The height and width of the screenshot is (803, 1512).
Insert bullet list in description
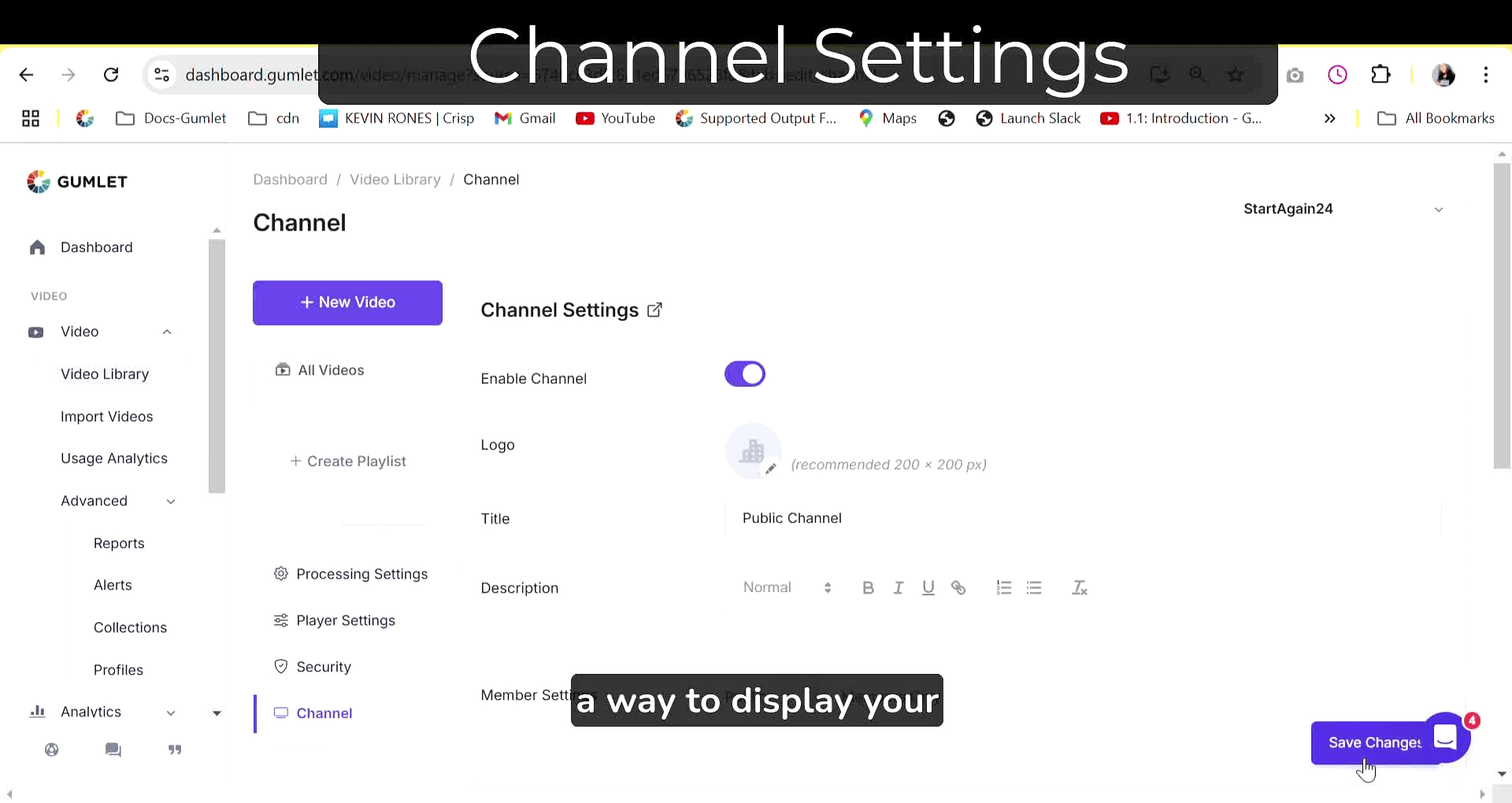tap(1034, 587)
